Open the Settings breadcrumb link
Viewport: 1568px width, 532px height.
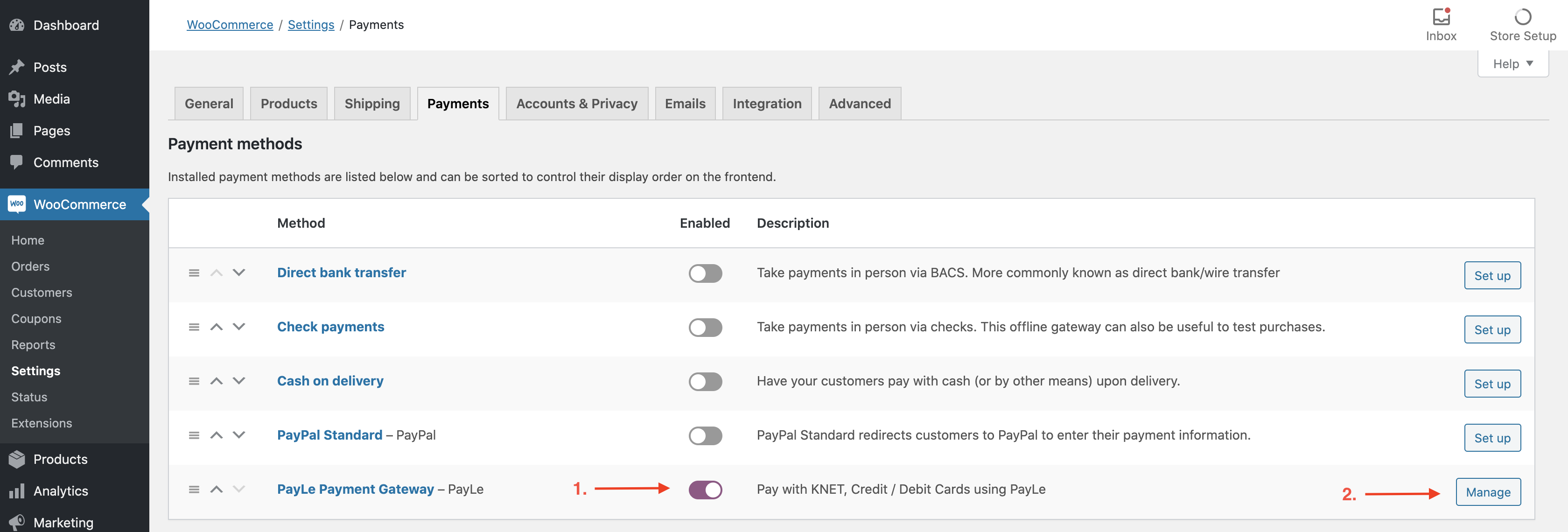coord(311,24)
